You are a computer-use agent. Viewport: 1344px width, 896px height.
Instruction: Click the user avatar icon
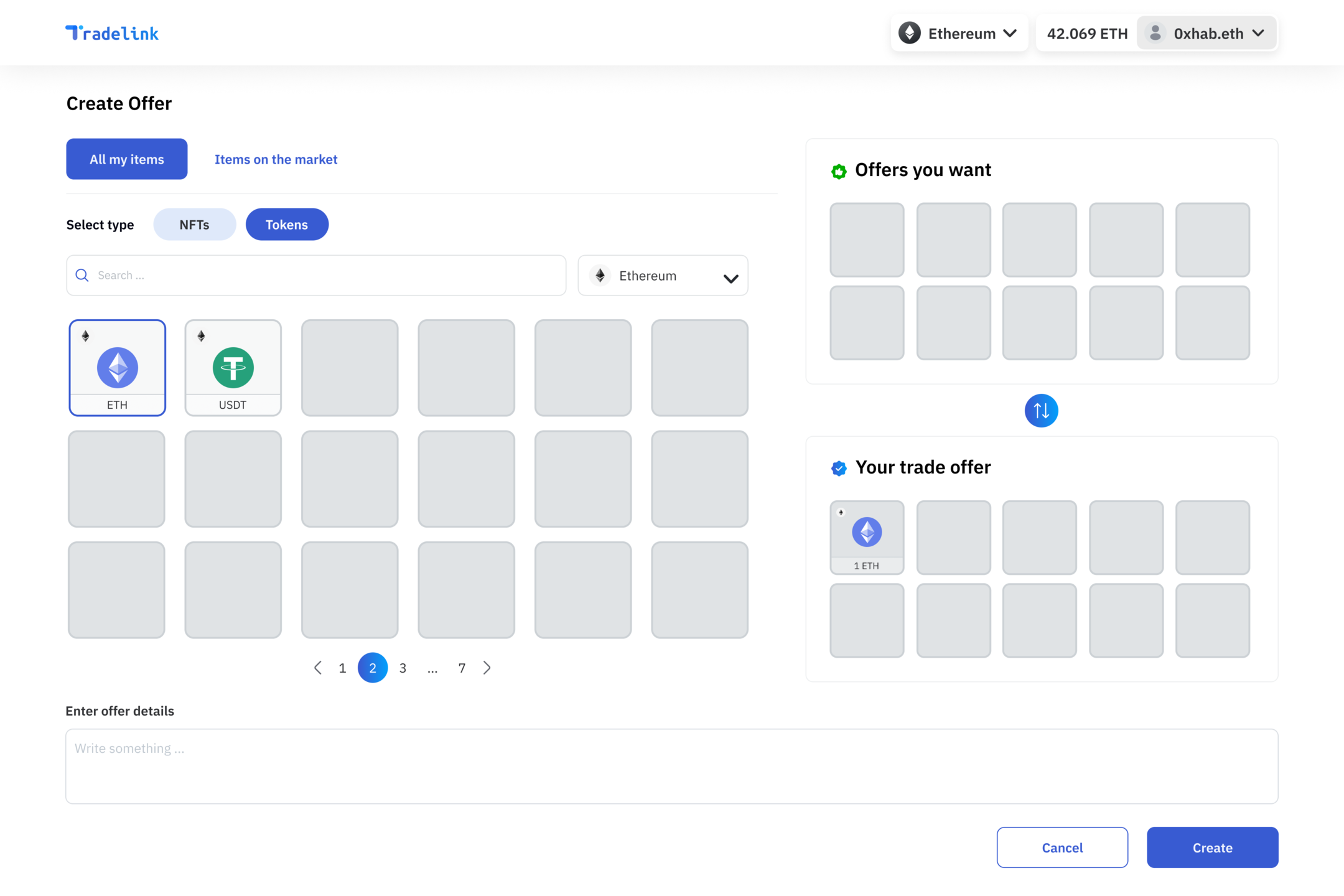[x=1155, y=33]
